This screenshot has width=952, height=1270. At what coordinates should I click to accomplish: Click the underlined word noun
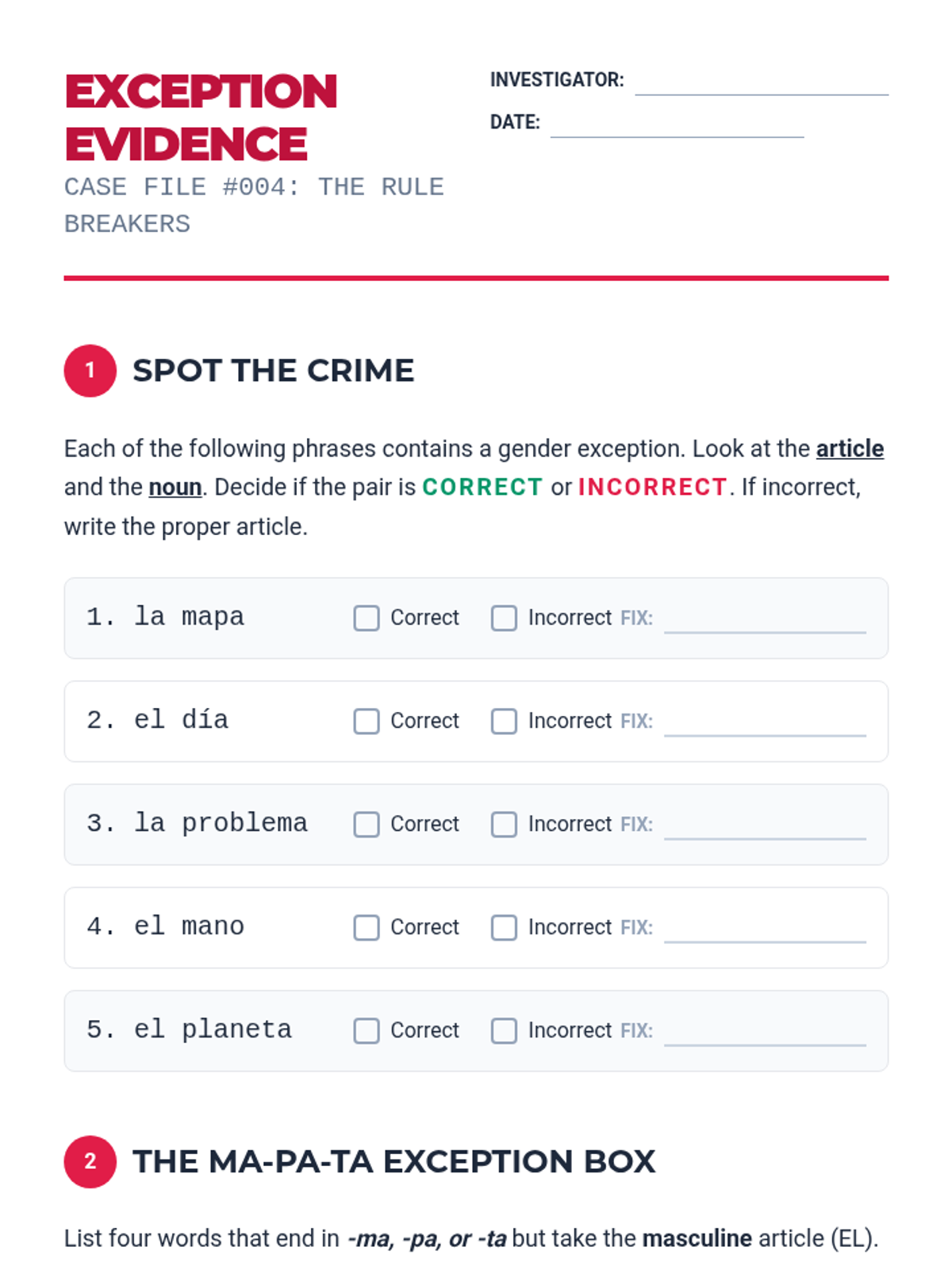click(x=175, y=487)
